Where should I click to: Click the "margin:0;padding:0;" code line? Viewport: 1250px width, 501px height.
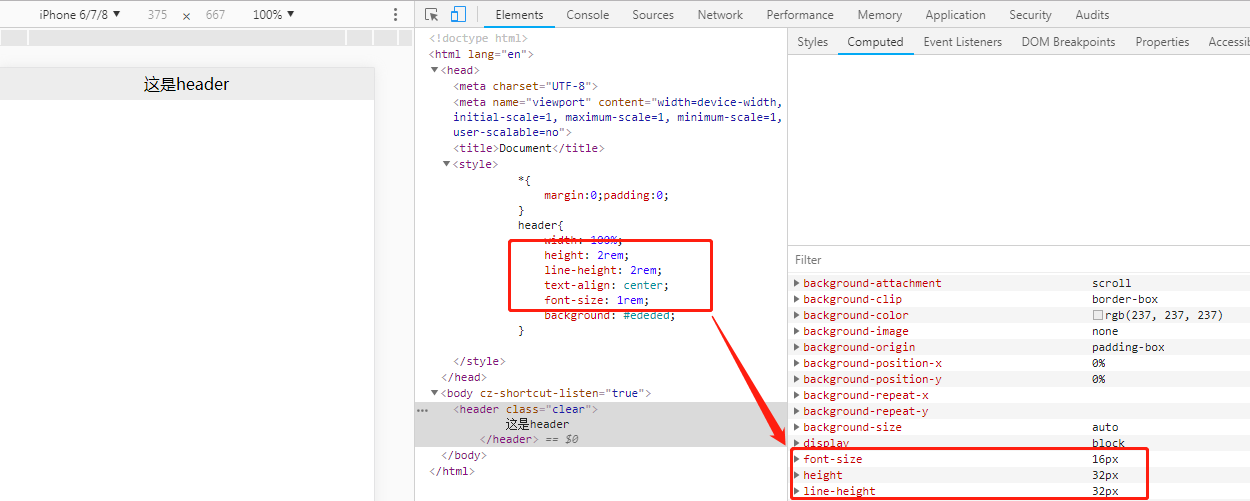pos(606,195)
